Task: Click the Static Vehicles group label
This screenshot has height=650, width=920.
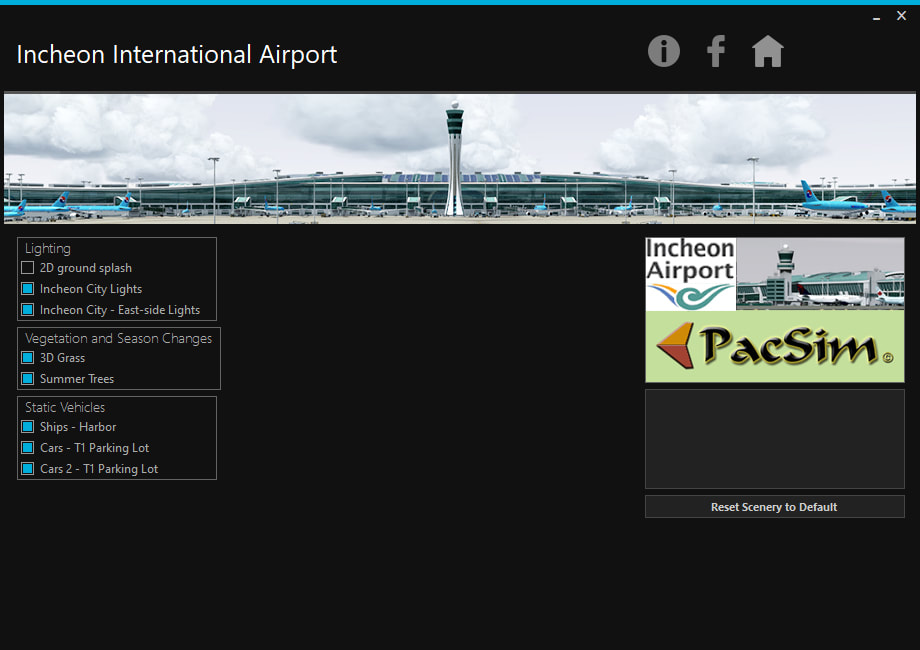Action: click(x=65, y=407)
